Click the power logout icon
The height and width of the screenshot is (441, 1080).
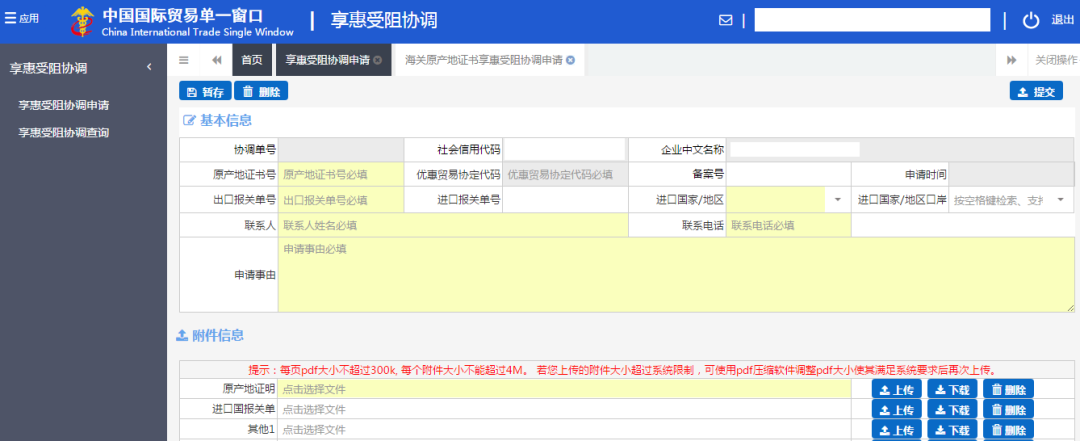pyautogui.click(x=1031, y=21)
